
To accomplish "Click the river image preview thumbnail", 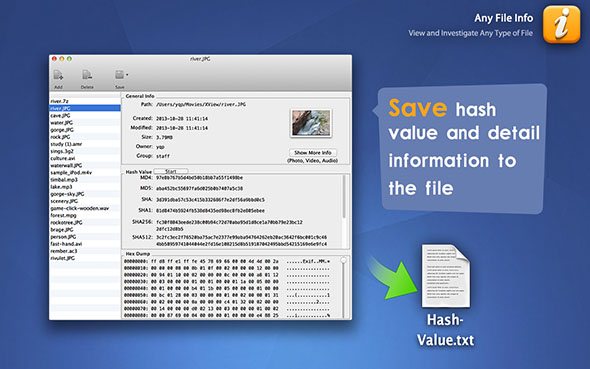I will (x=311, y=123).
